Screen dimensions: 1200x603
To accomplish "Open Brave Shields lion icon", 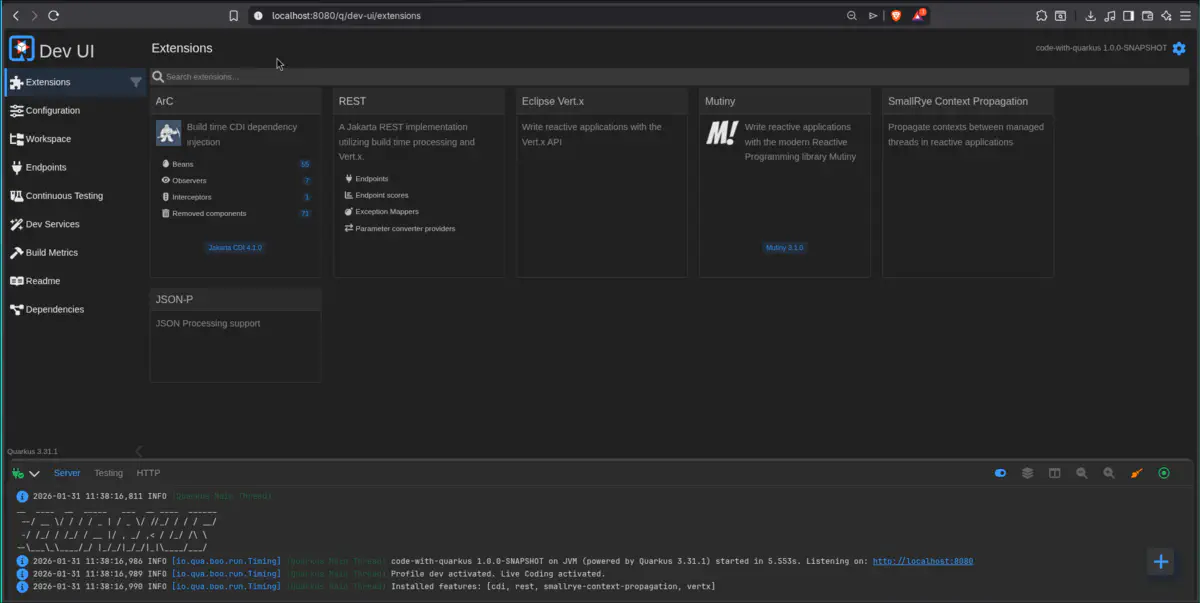I will click(x=895, y=16).
